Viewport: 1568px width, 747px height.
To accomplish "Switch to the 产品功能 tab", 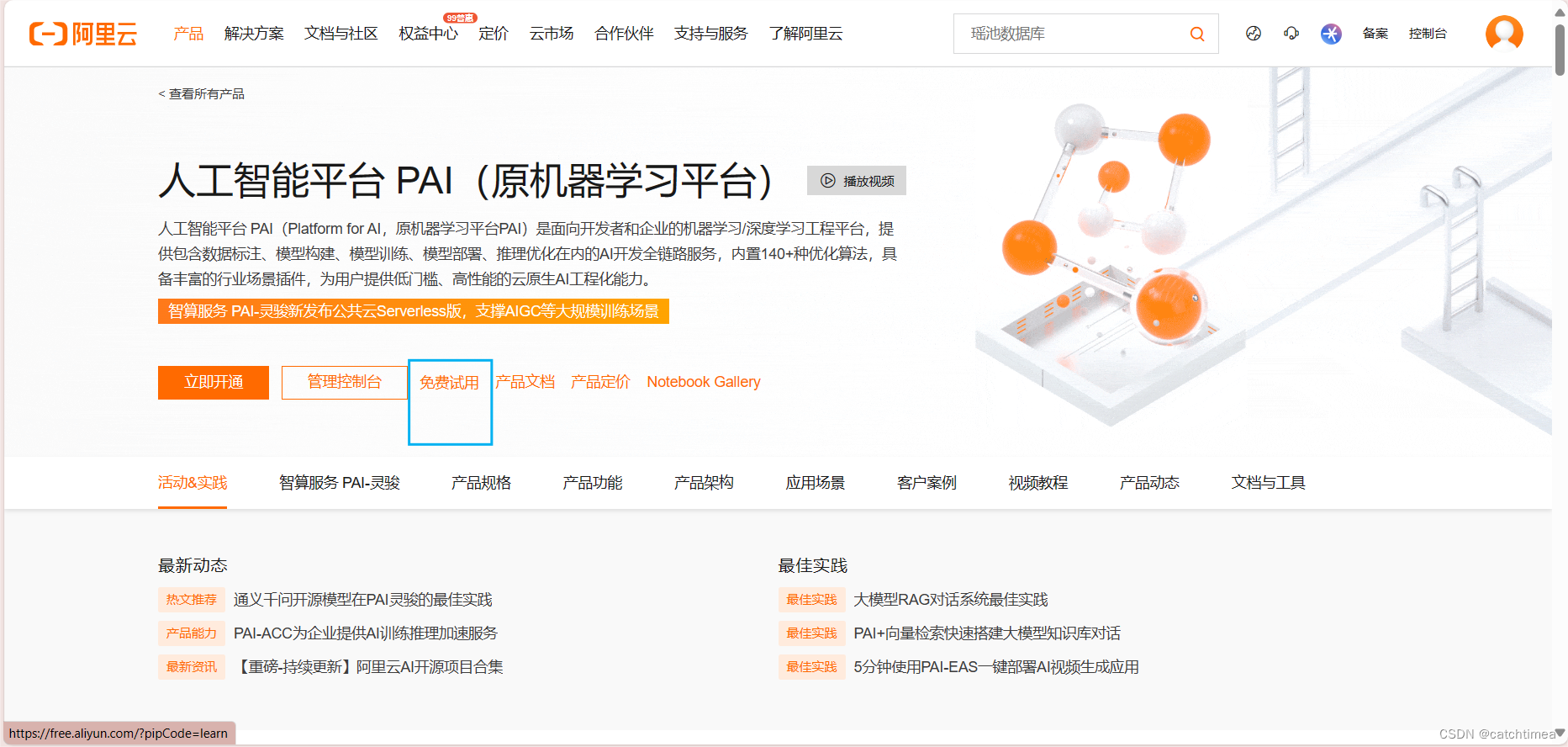I will [593, 483].
